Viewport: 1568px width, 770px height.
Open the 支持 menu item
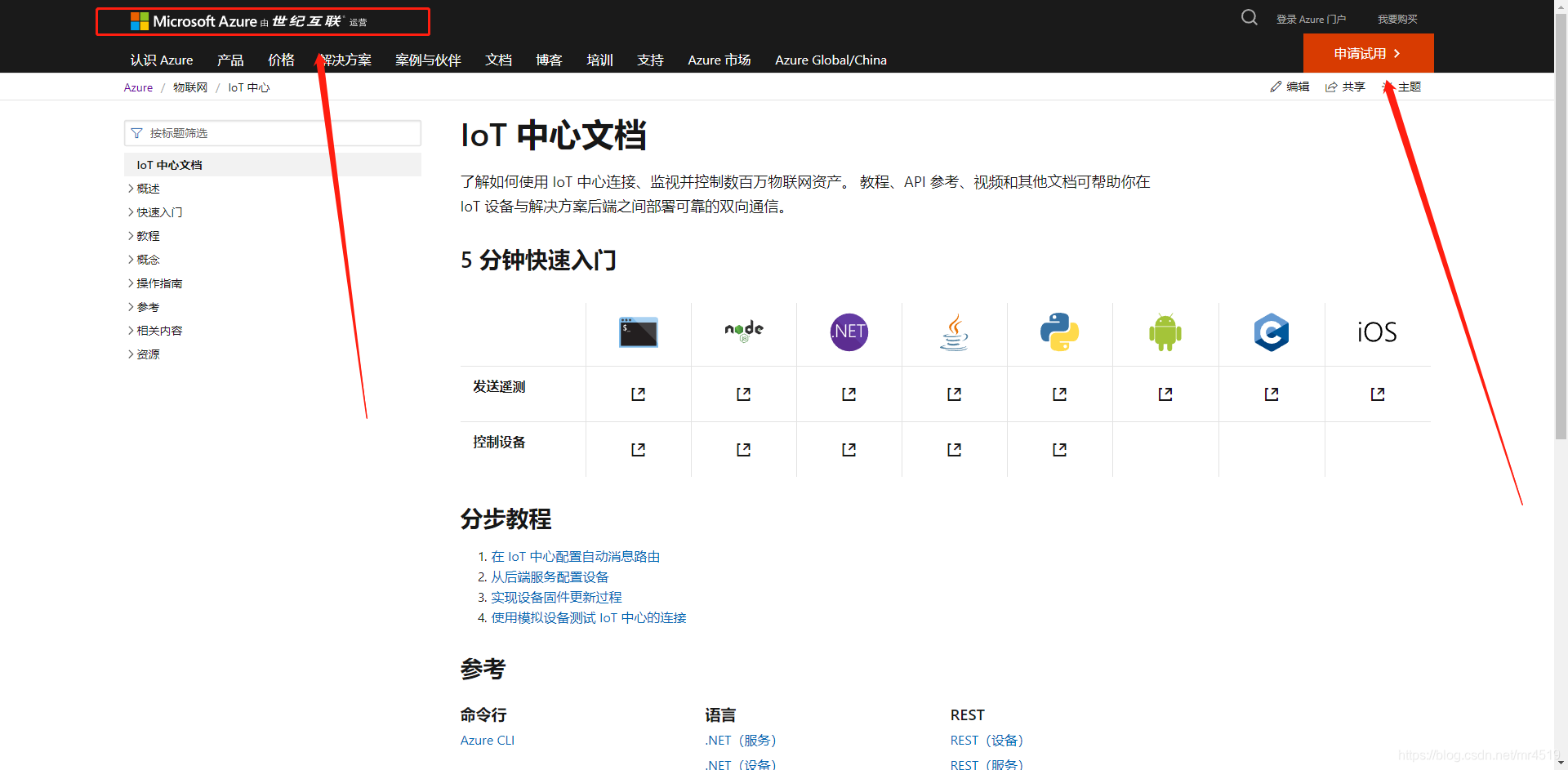click(x=650, y=60)
